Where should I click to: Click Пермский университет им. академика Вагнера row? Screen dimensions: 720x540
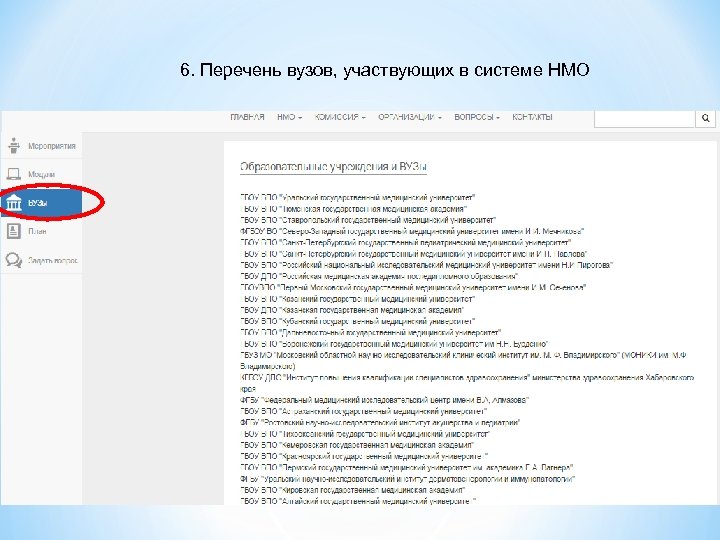tap(406, 467)
